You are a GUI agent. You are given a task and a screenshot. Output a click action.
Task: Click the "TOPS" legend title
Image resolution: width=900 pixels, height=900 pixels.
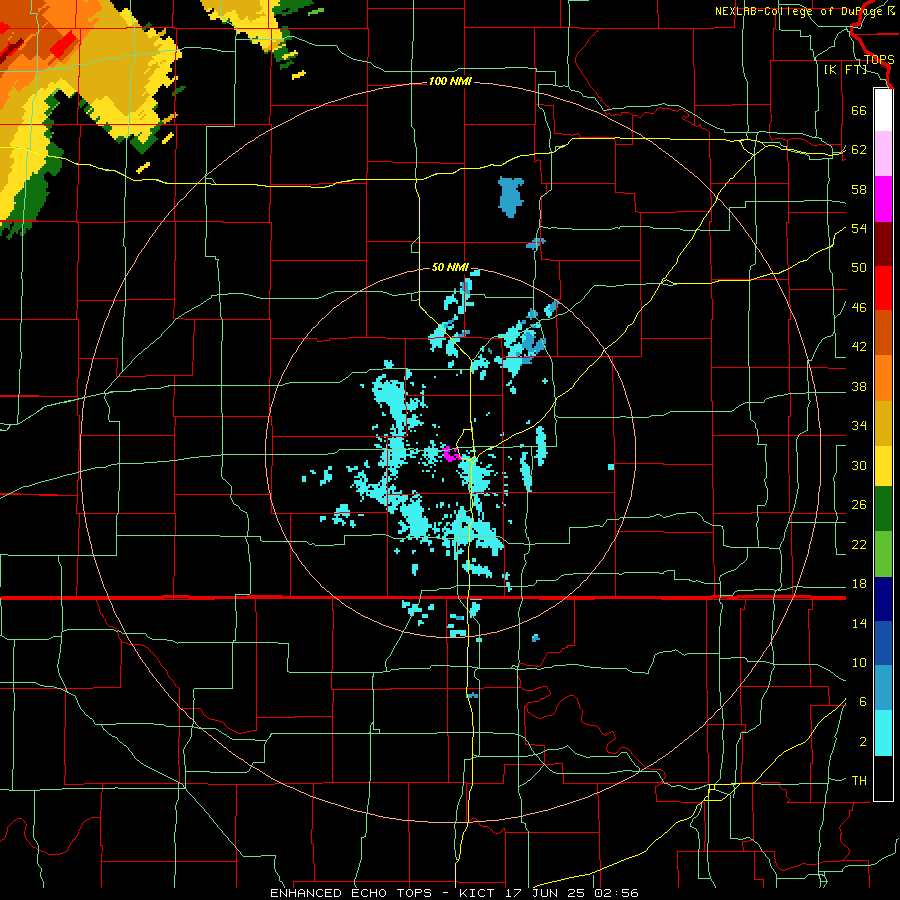click(x=879, y=60)
